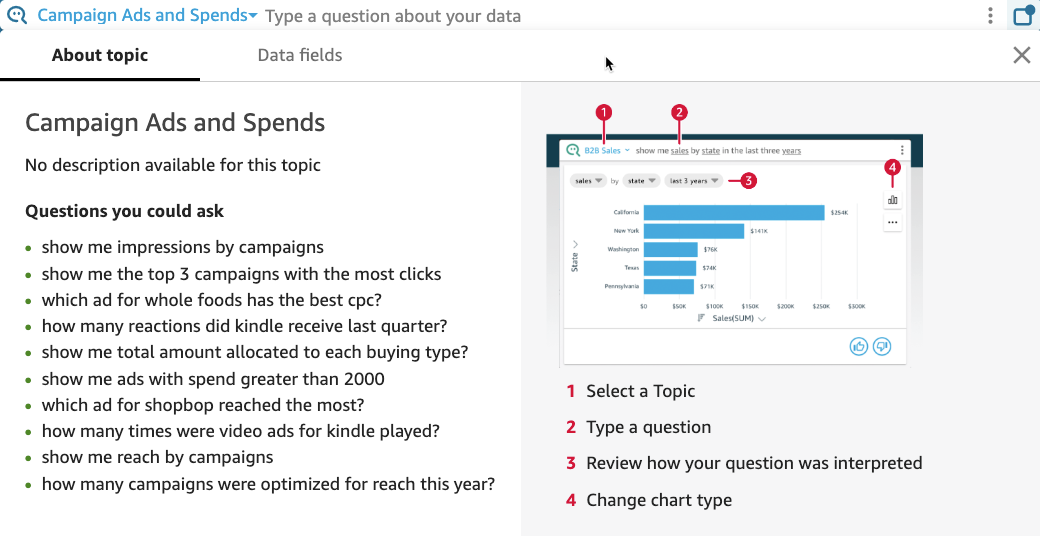Image resolution: width=1040 pixels, height=536 pixels.
Task: Select the About topic tab
Action: click(100, 55)
